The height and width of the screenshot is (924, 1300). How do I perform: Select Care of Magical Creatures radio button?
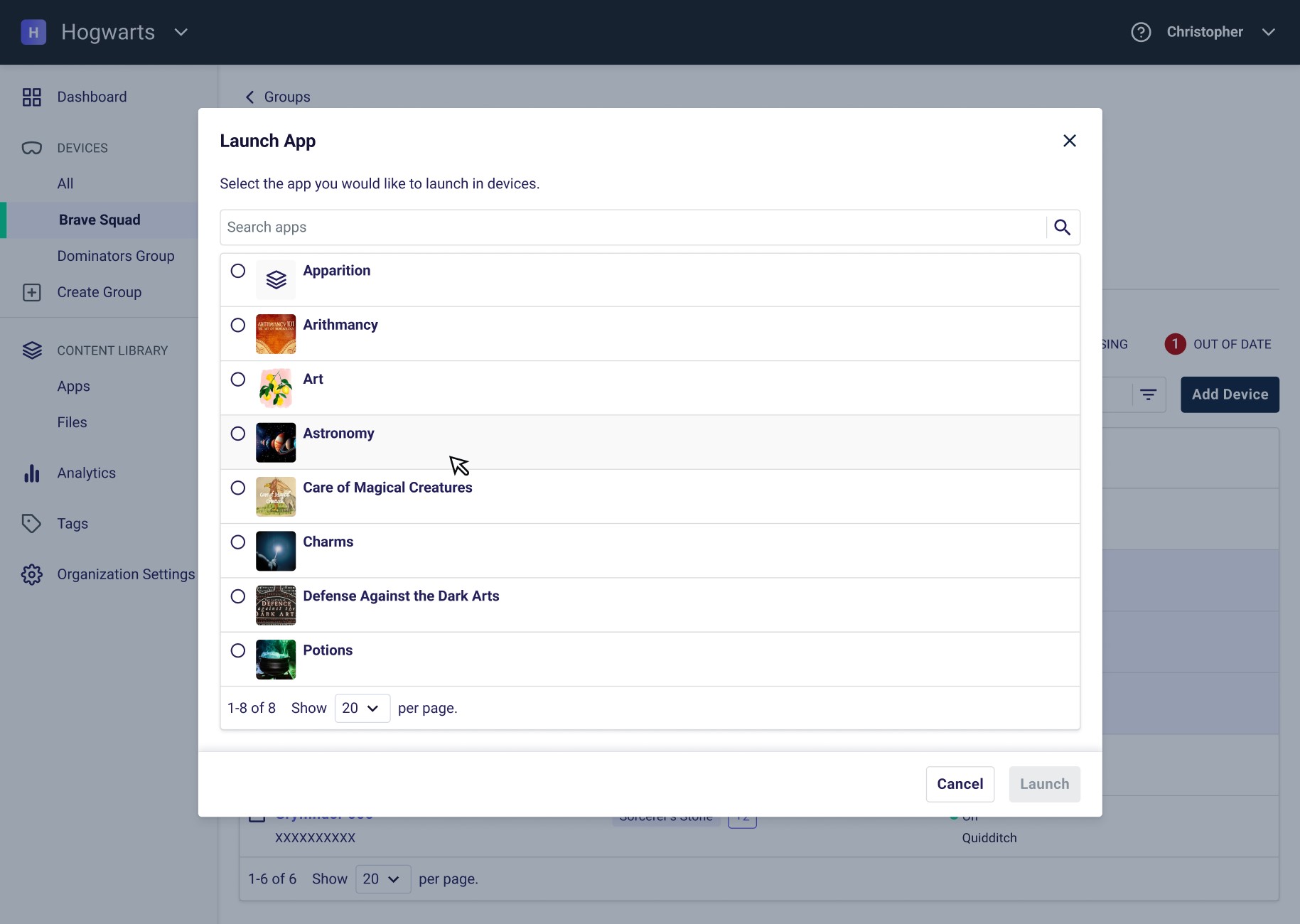(x=238, y=488)
